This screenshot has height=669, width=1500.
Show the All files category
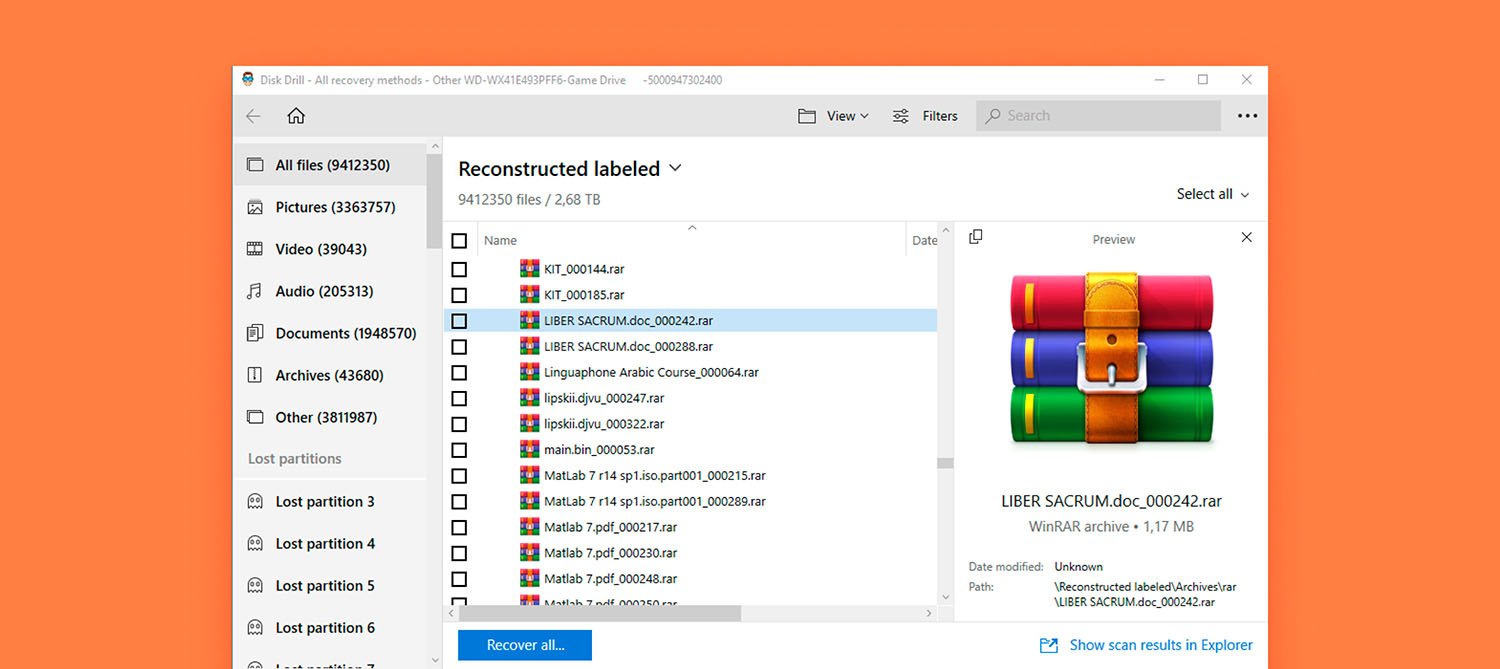[x=330, y=165]
